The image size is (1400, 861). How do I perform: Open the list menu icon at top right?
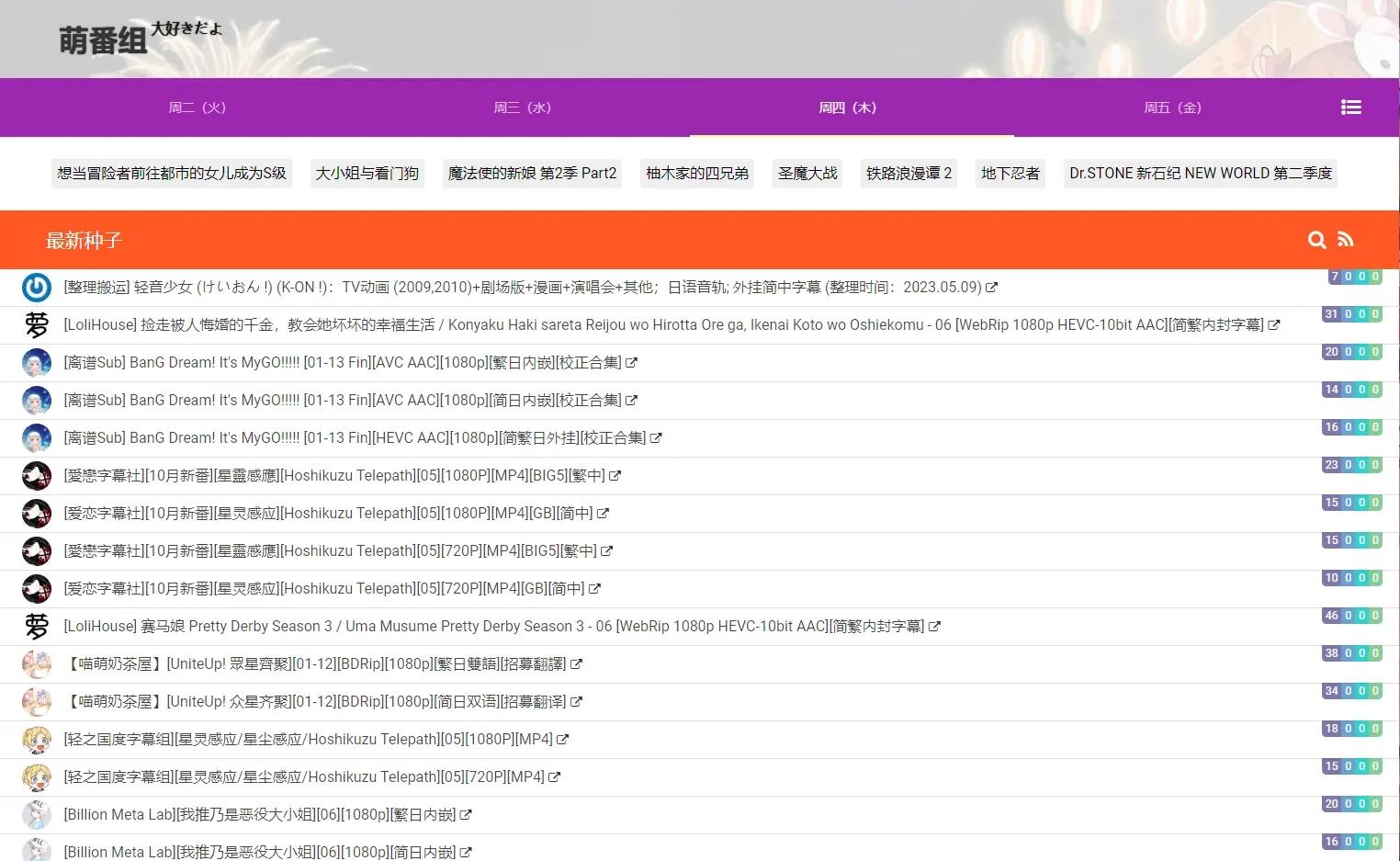[x=1350, y=108]
